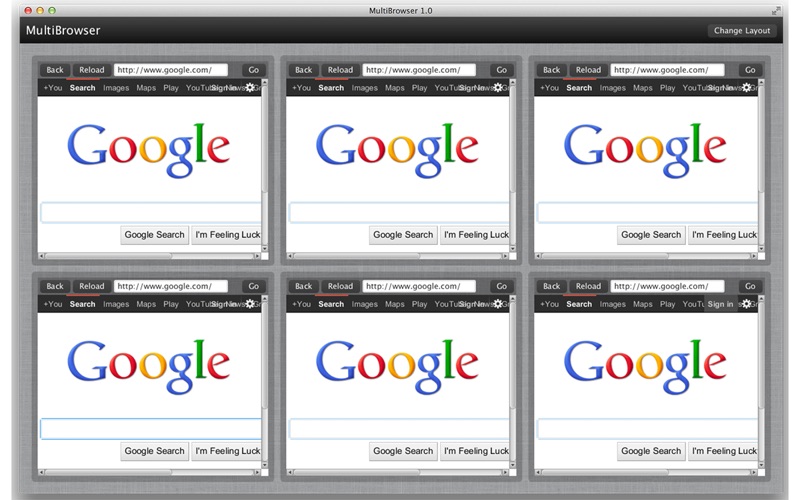Click the left scroll arrow in the top-left pane
800x500 pixels.
(x=41, y=256)
